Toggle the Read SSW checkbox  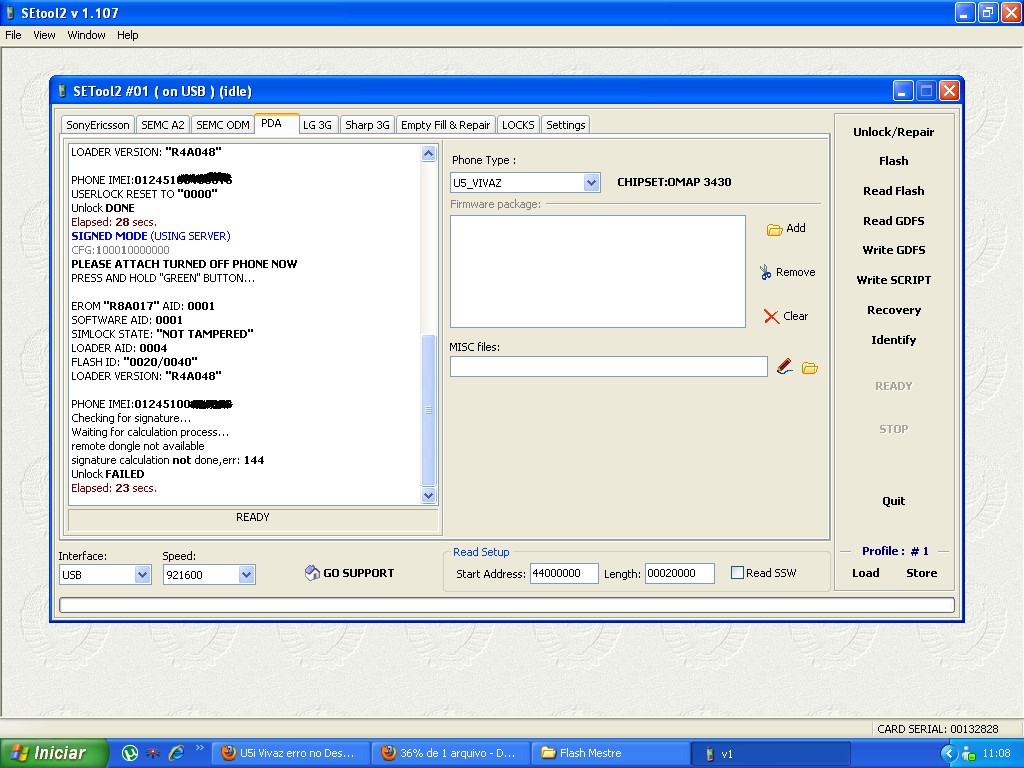(737, 573)
